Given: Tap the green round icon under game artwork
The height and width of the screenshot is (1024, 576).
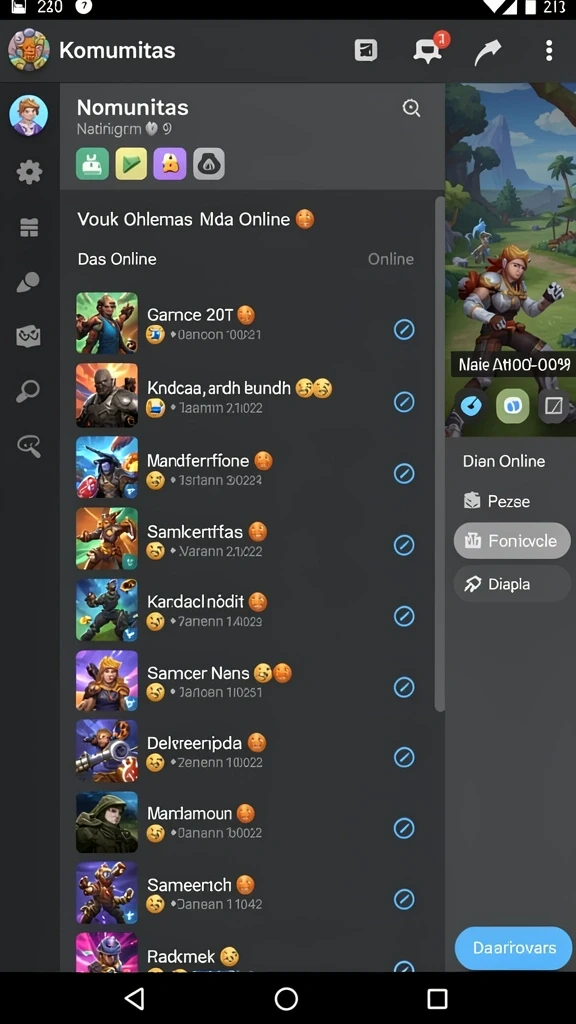Looking at the screenshot, I should tap(513, 406).
